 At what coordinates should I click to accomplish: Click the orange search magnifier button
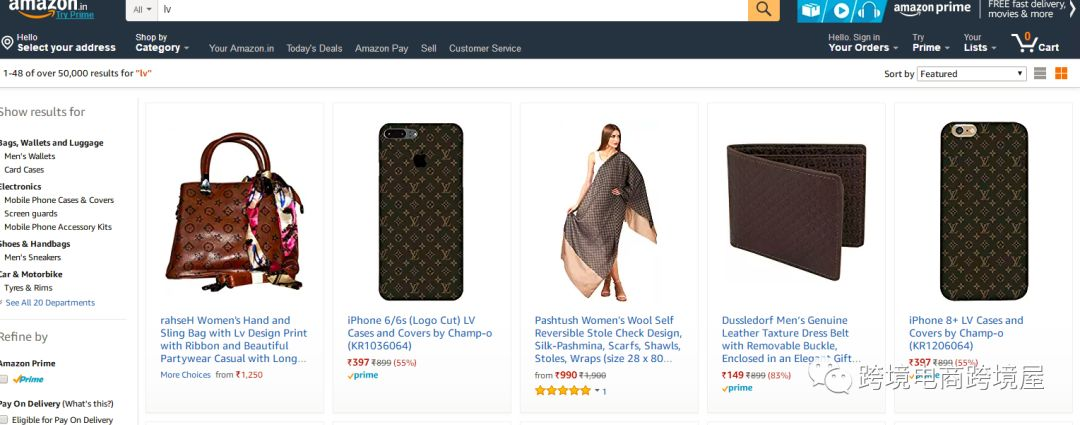pos(763,10)
